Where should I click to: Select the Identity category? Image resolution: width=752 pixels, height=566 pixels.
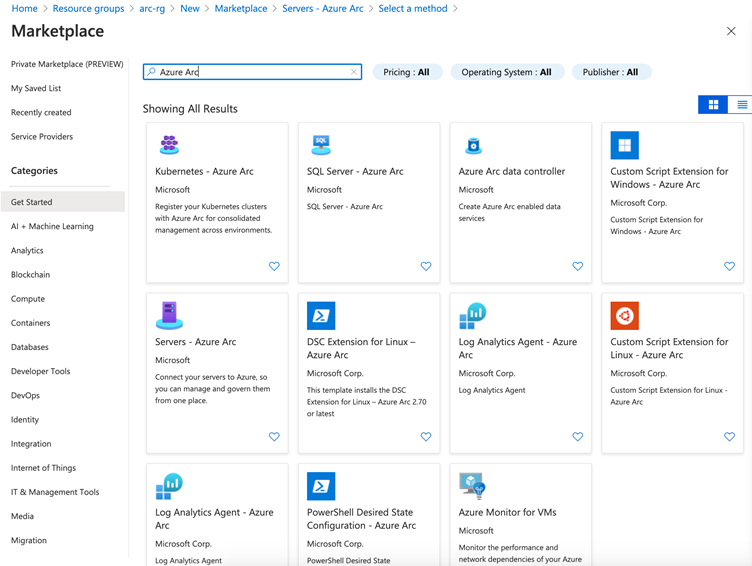point(25,420)
